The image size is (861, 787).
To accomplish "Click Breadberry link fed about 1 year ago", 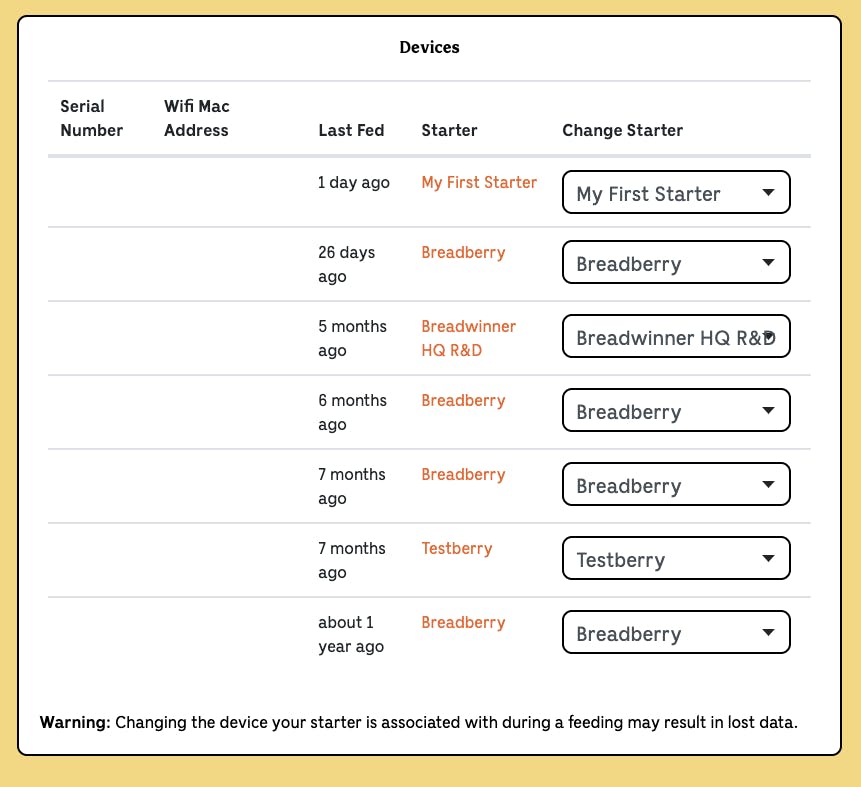I will [x=463, y=623].
